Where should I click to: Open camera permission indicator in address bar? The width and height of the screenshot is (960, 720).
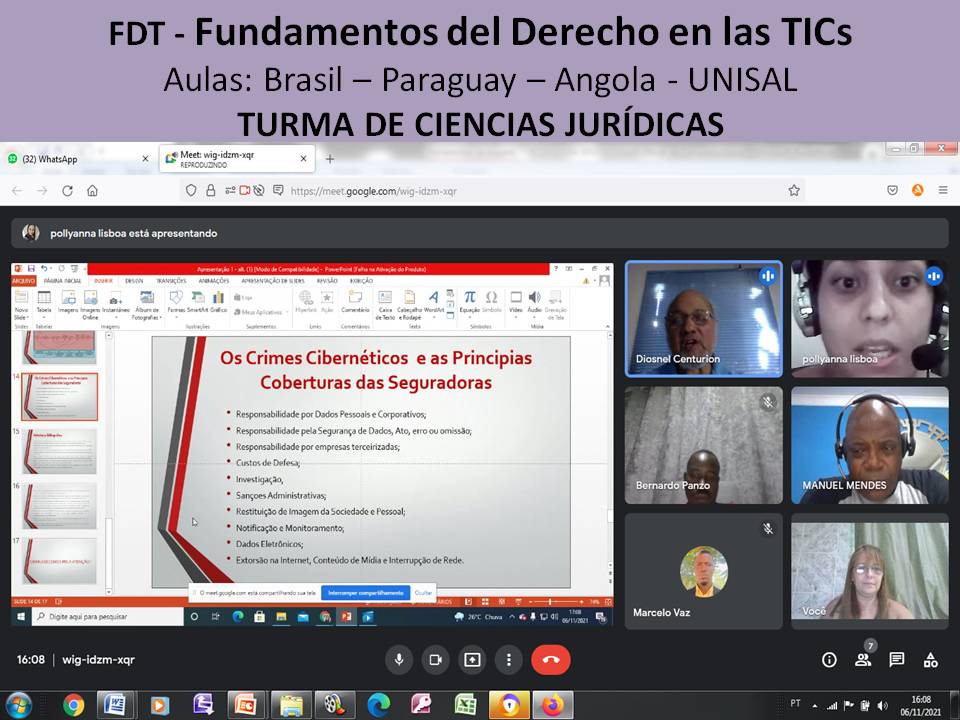(245, 190)
